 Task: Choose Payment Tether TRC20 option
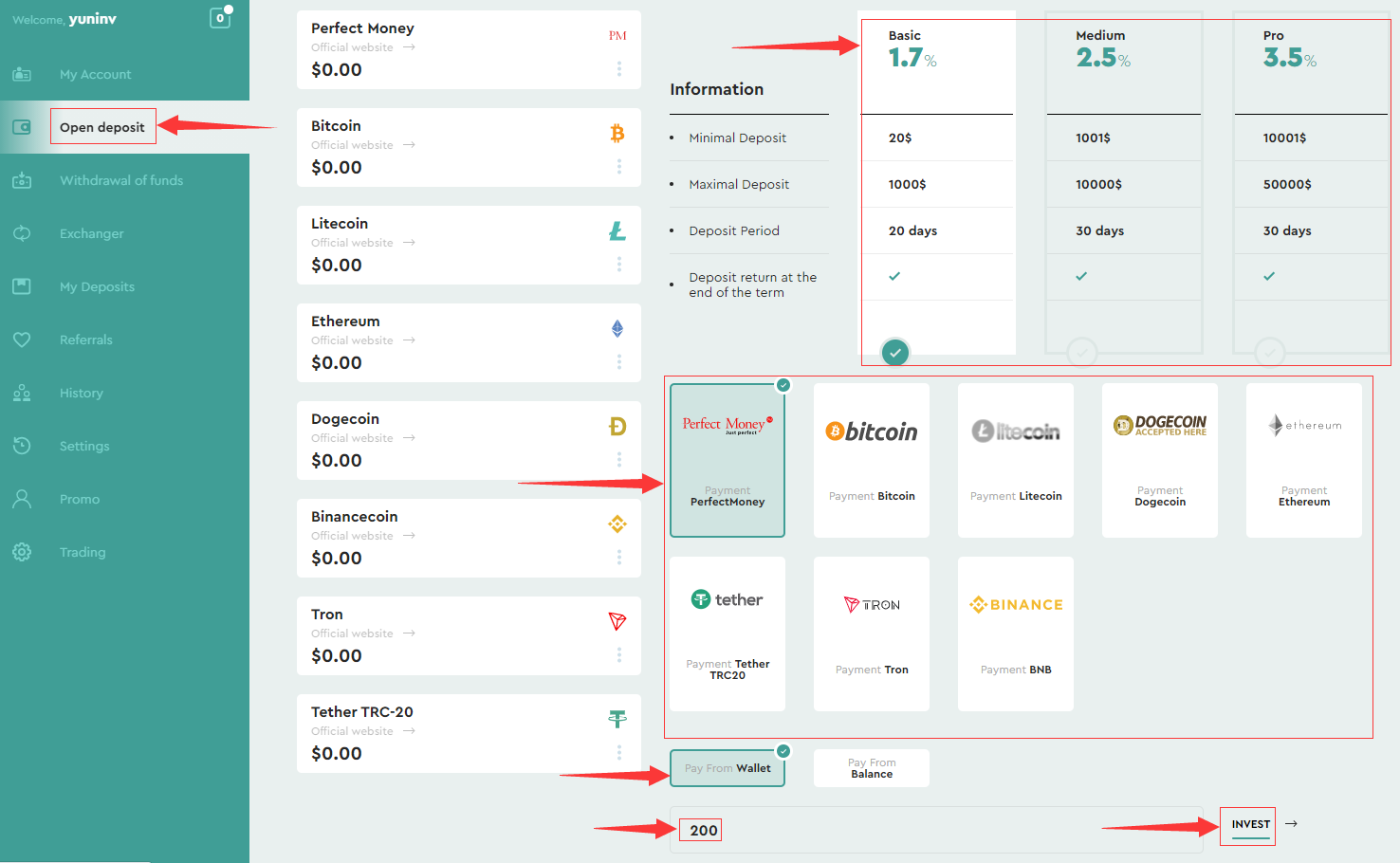point(728,633)
